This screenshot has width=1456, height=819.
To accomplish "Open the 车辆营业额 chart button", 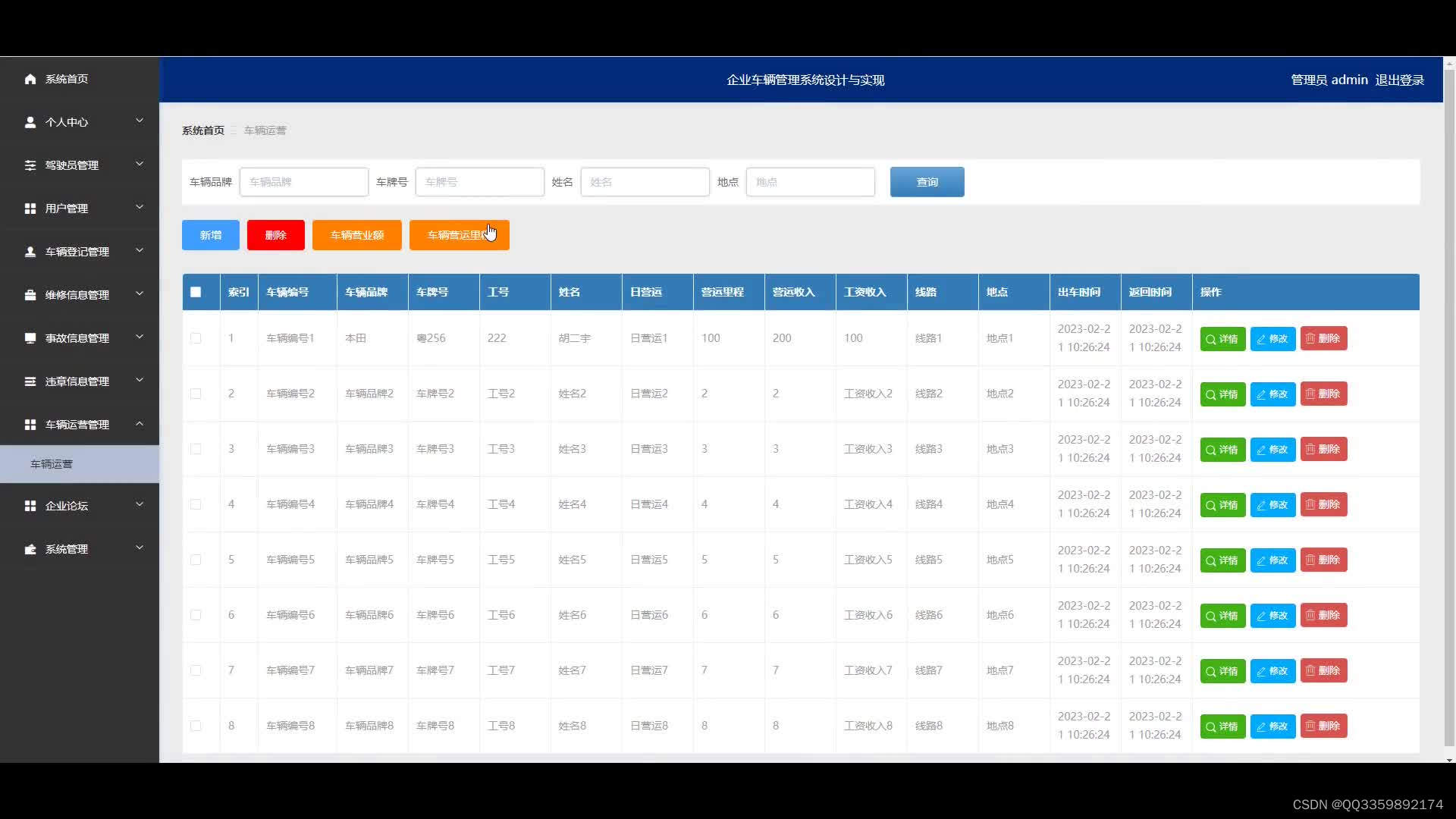I will (x=357, y=235).
